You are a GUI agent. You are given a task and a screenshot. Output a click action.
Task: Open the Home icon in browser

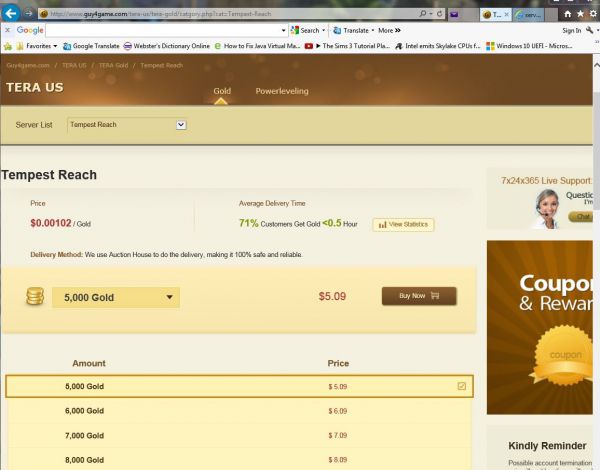click(x=568, y=14)
